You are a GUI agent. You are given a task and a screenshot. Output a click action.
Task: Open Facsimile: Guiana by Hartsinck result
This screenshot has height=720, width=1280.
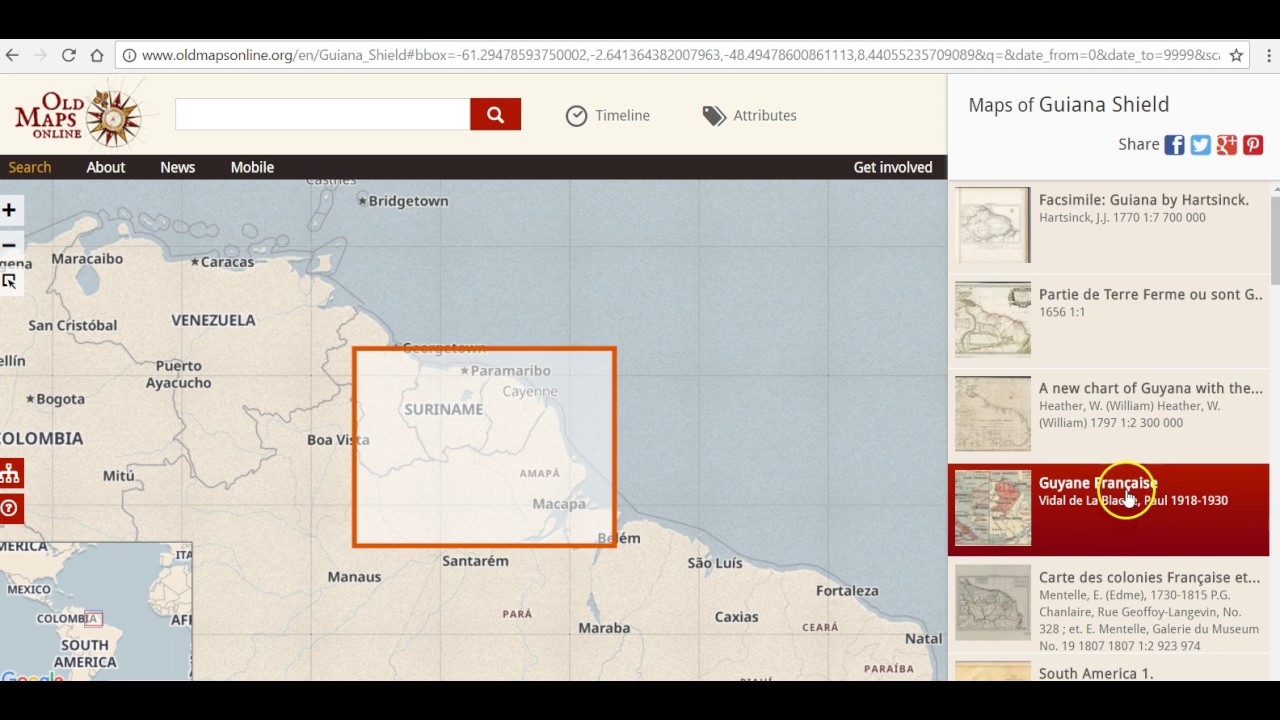coord(1108,226)
